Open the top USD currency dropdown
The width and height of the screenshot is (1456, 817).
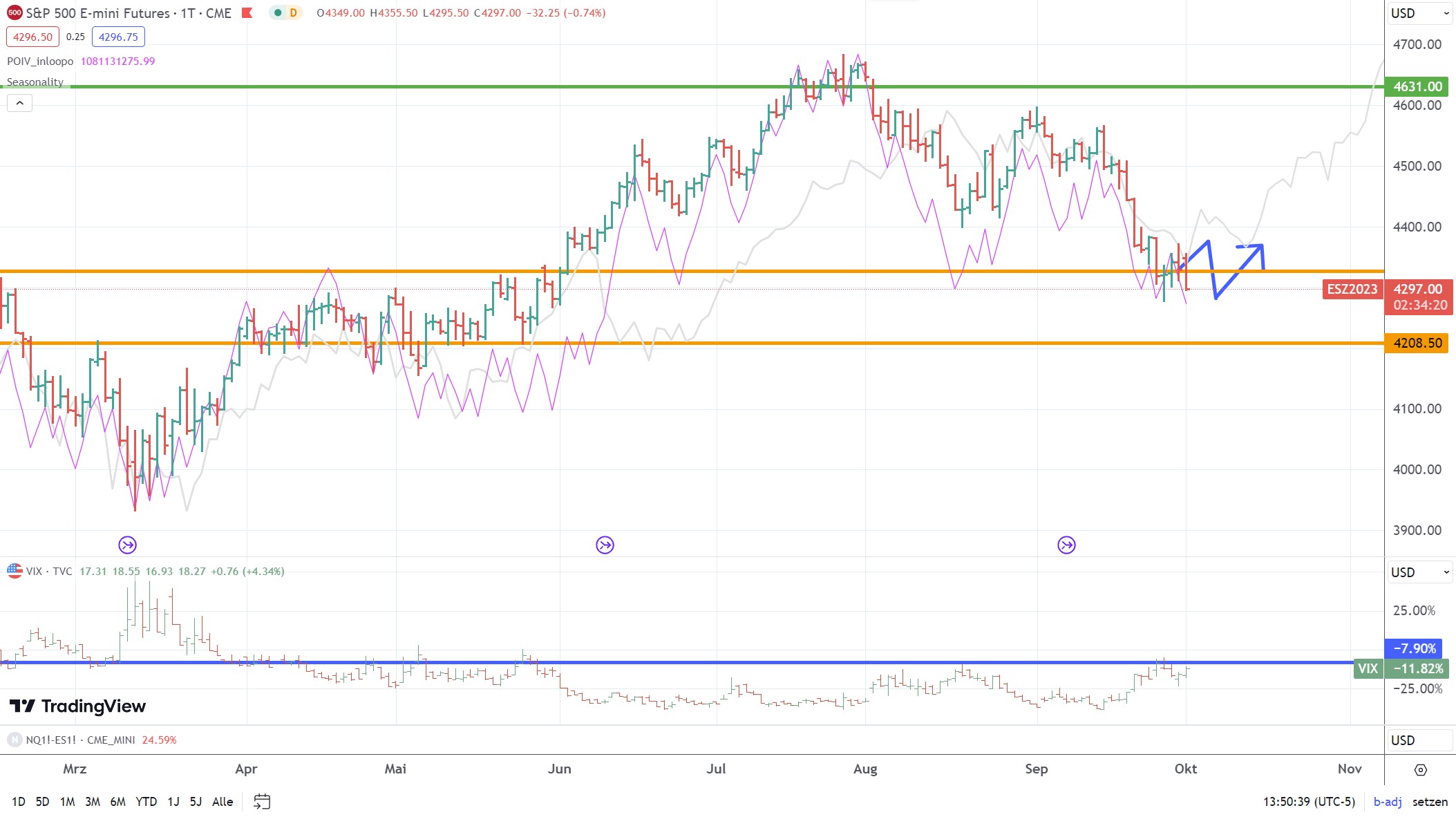(1419, 13)
